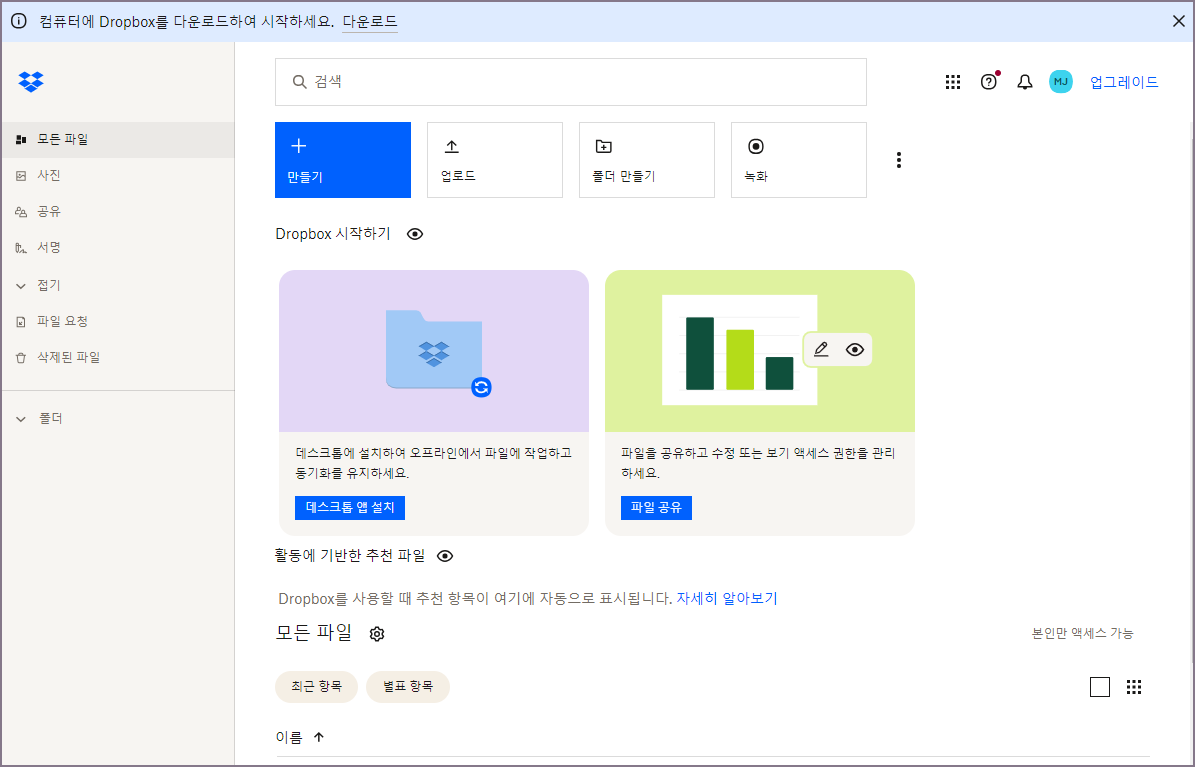
Task: Click the 본인만 액세스 가능 text
Action: click(1082, 633)
